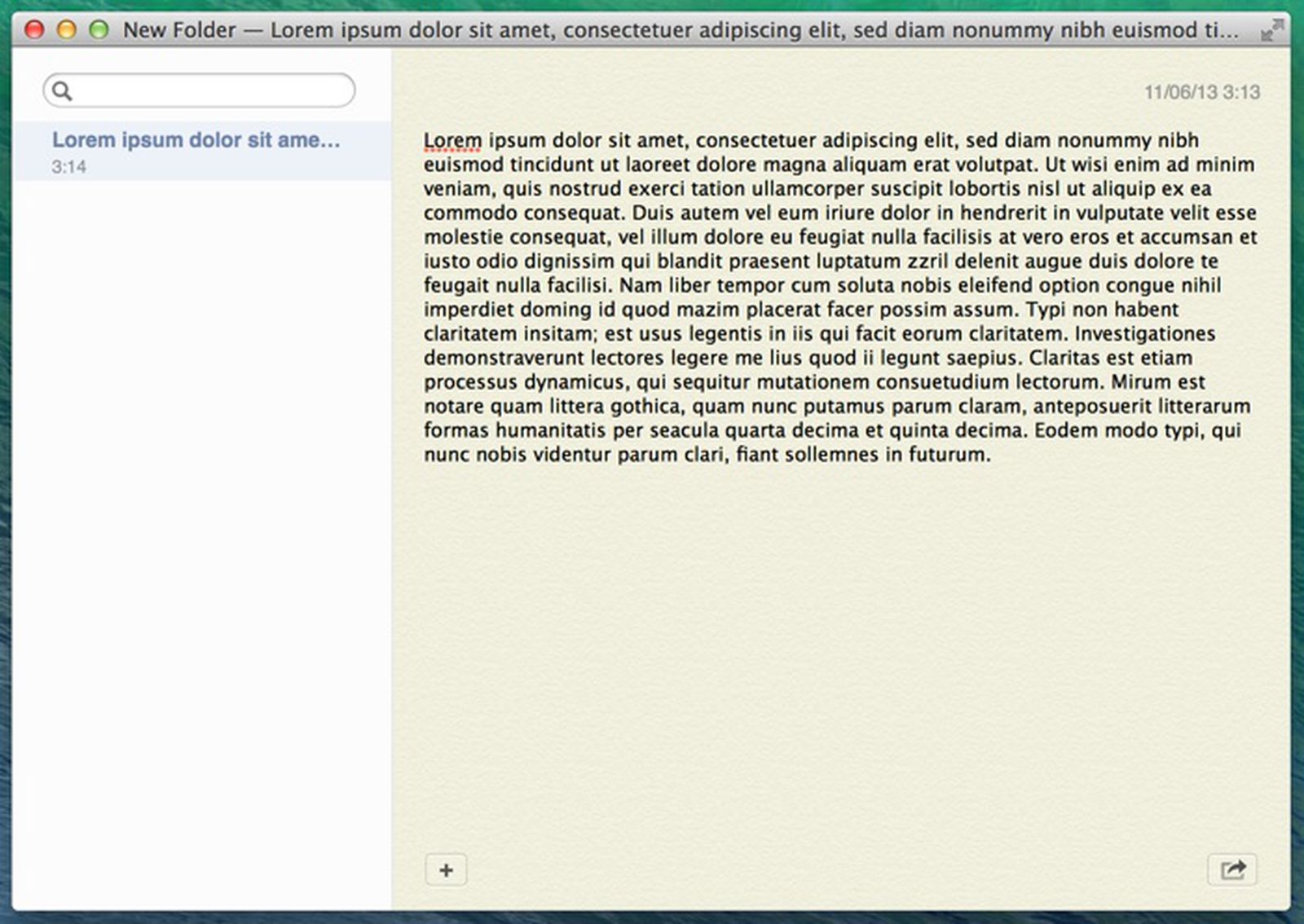Open the share menu for this note

(1231, 870)
